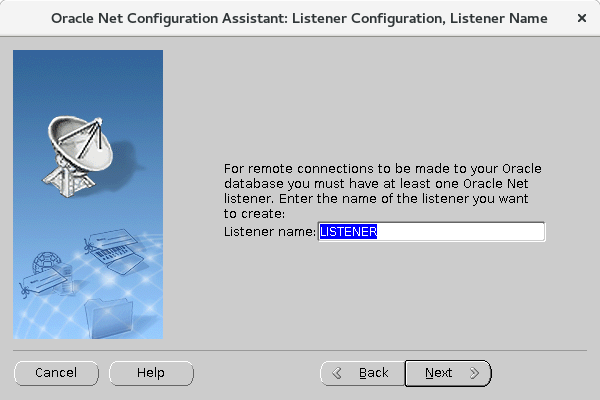Click the geodesic dome graphic in banner
600x400 pixels.
(46, 262)
